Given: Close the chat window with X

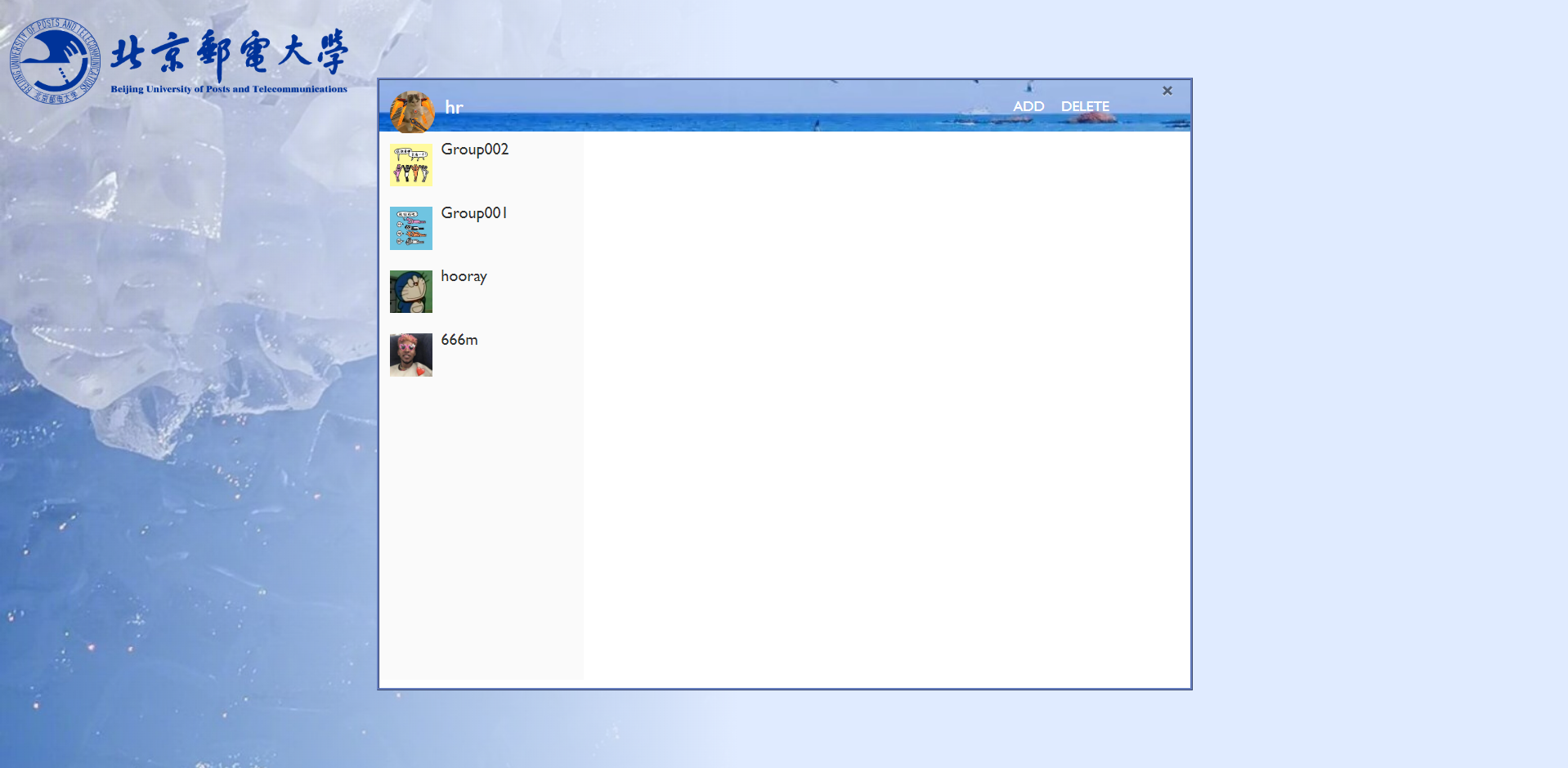Looking at the screenshot, I should click(x=1167, y=91).
